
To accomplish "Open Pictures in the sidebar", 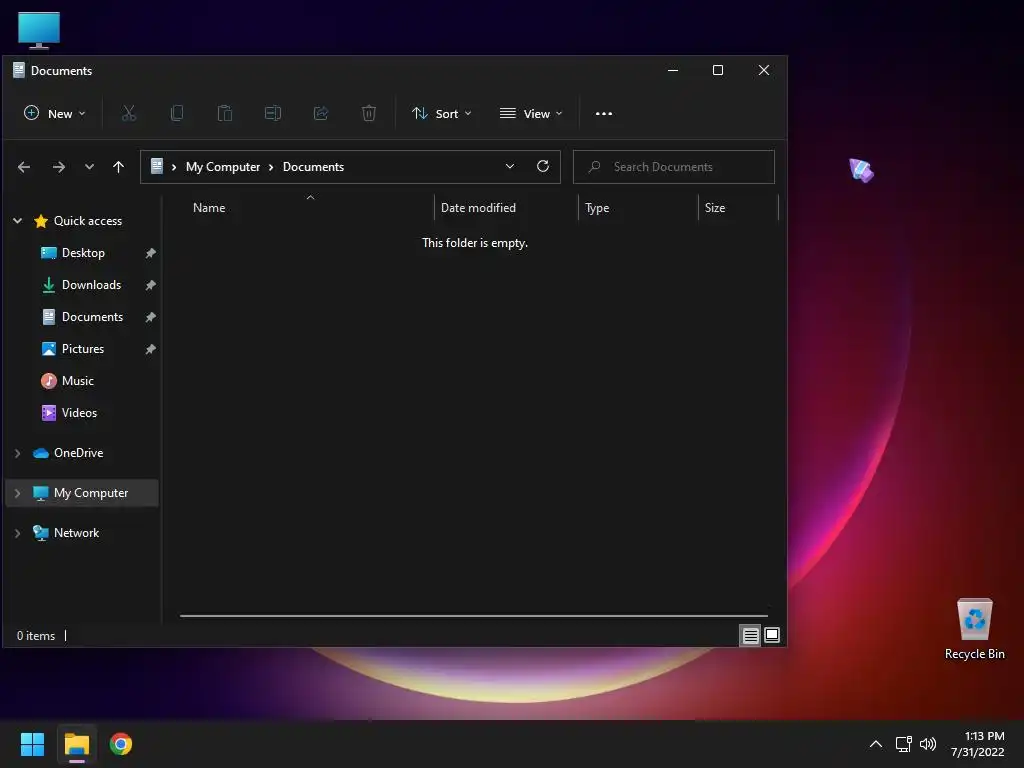I will point(83,349).
